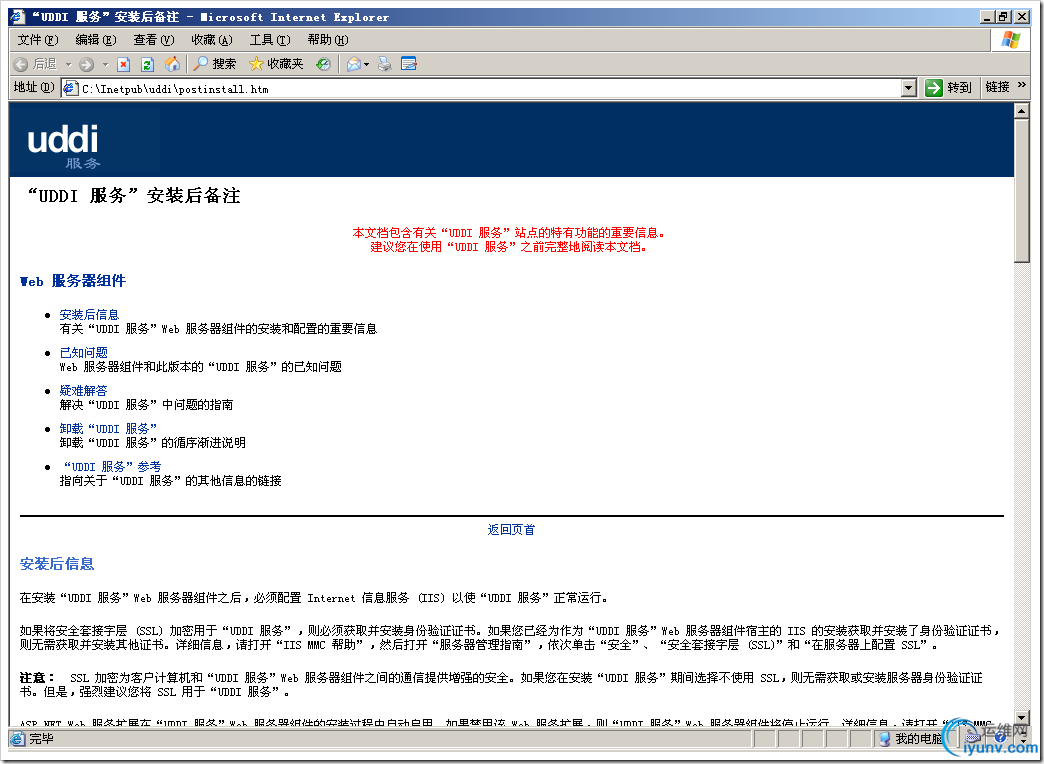Click the 地址(D) label
The height and width of the screenshot is (764, 1044).
point(34,87)
